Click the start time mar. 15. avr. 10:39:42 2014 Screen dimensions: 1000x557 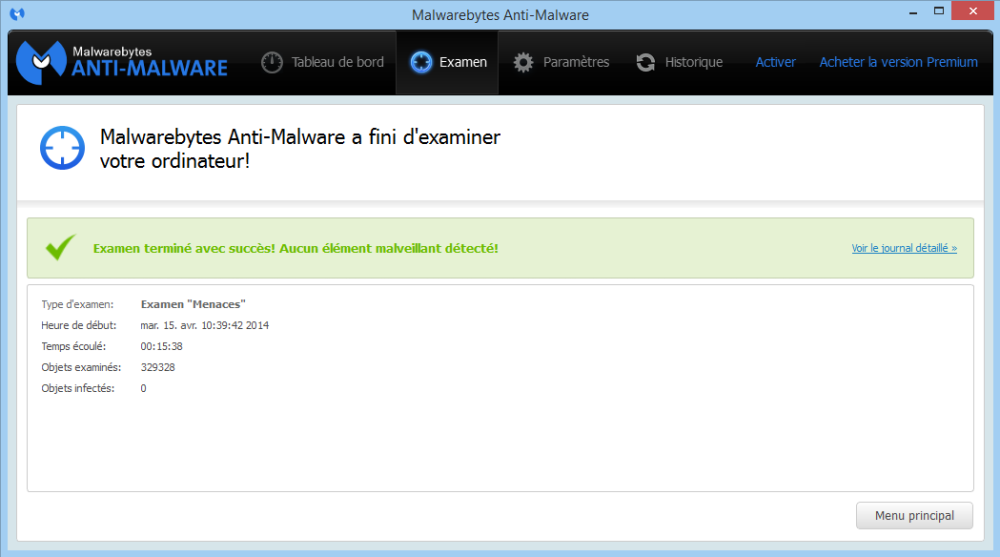205,325
